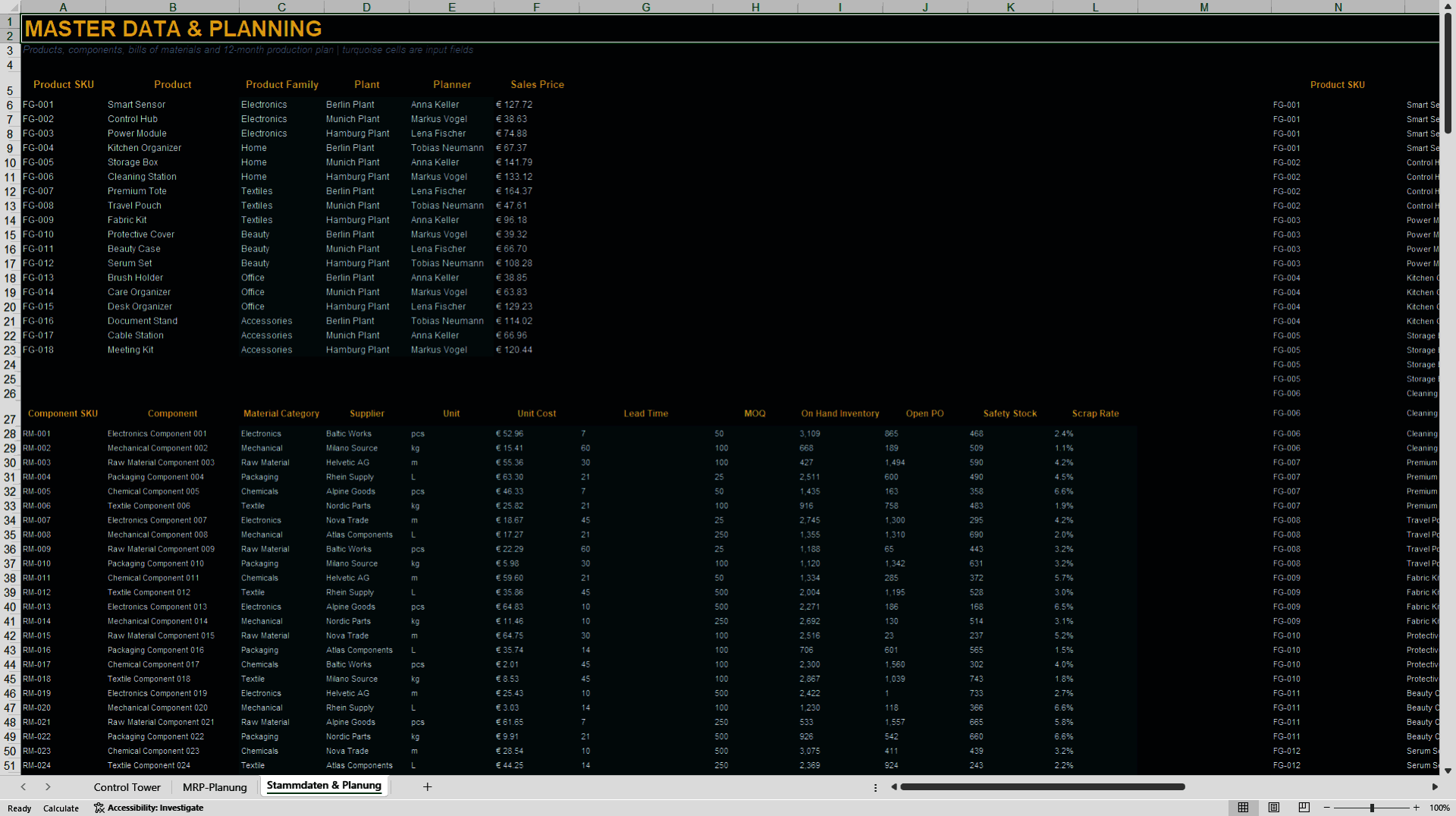Select the Premium Tote cell
The image size is (1456, 816).
tap(172, 191)
